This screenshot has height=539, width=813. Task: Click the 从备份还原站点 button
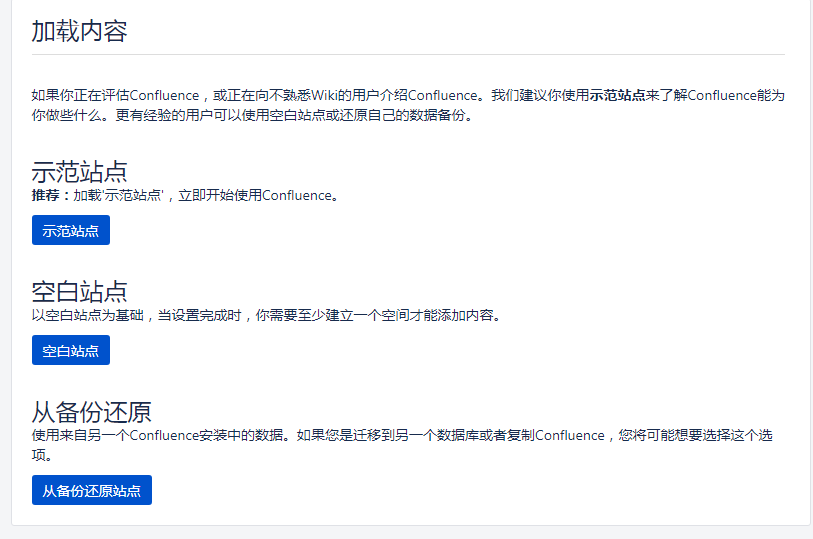[x=92, y=490]
